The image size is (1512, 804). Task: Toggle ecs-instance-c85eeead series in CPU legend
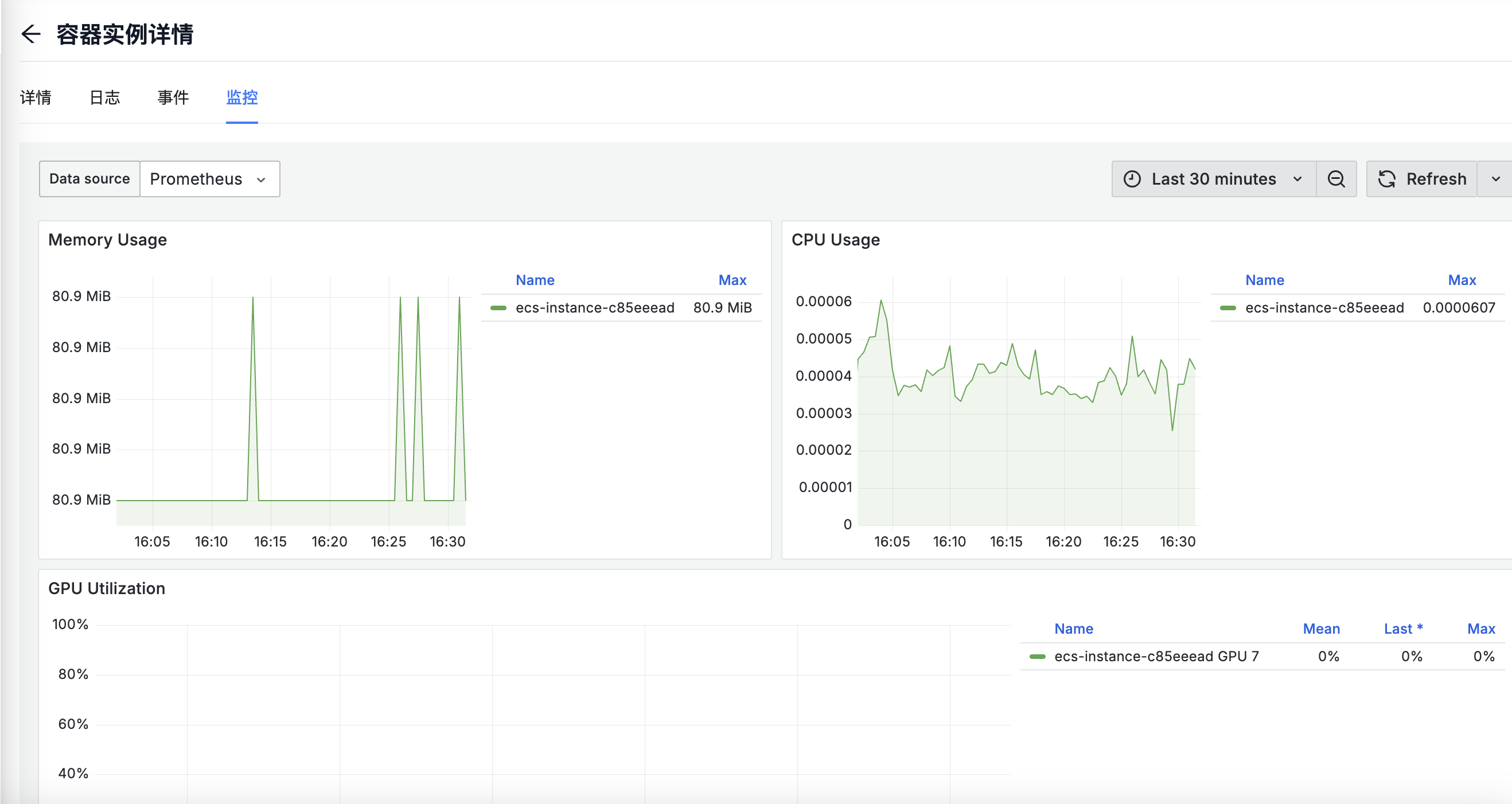1324,308
